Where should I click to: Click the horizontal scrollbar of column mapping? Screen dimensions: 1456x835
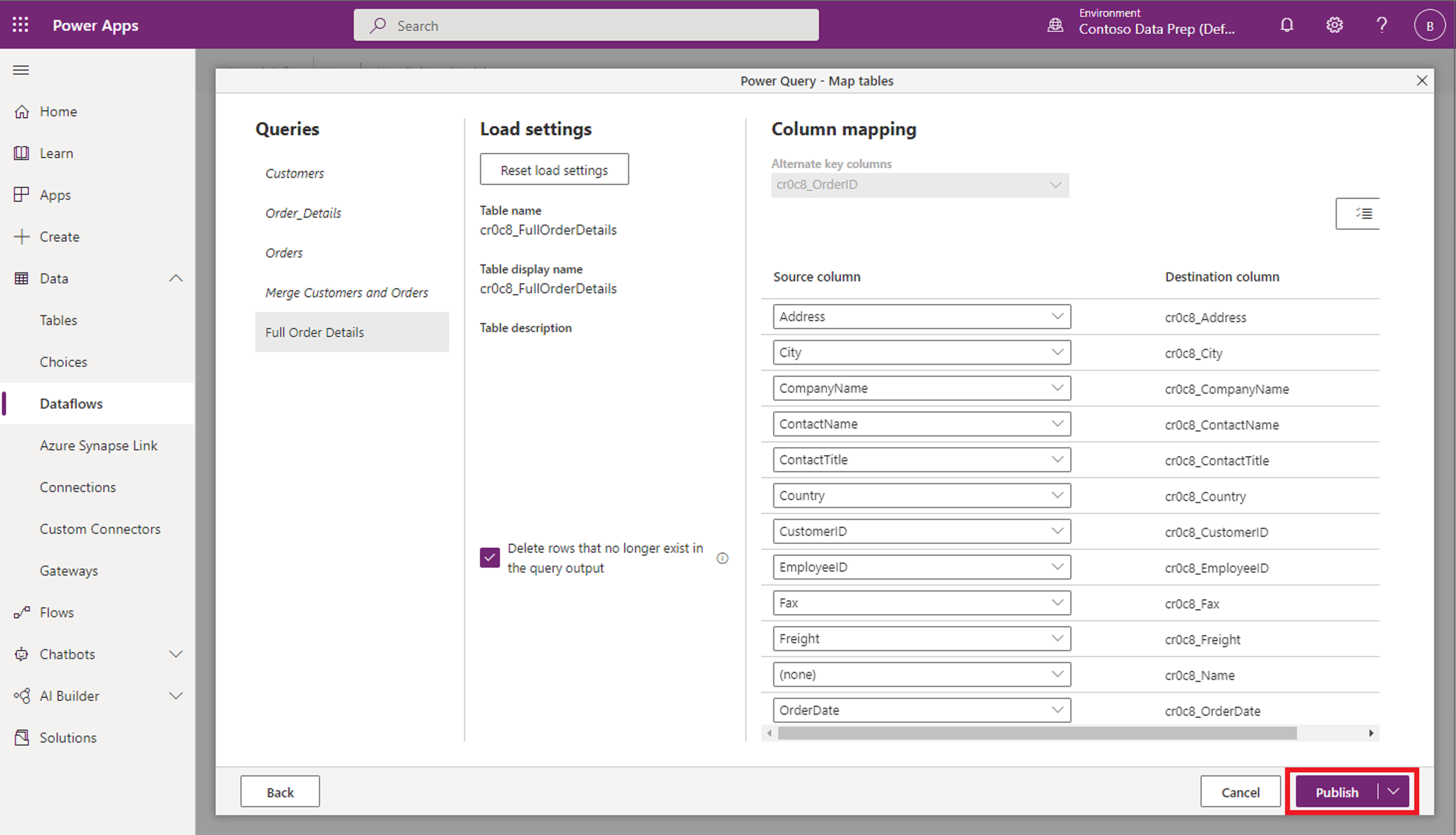(1037, 733)
